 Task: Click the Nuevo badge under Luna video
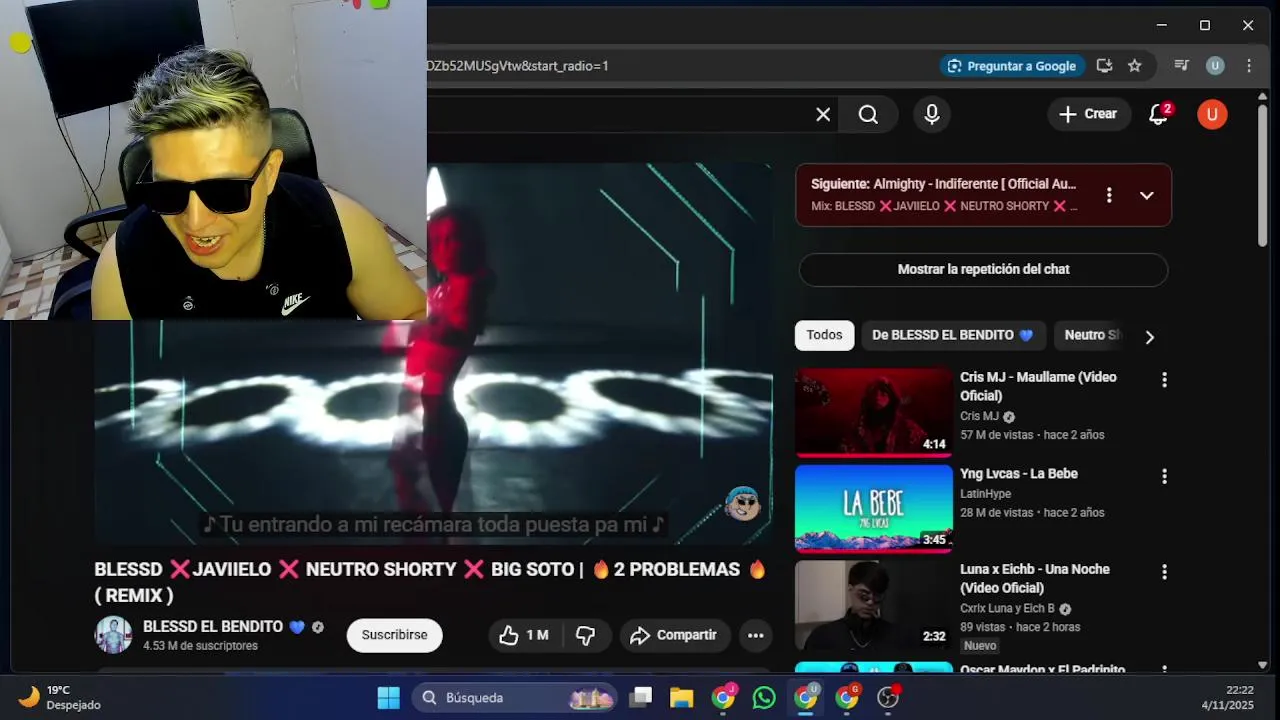[x=980, y=646]
